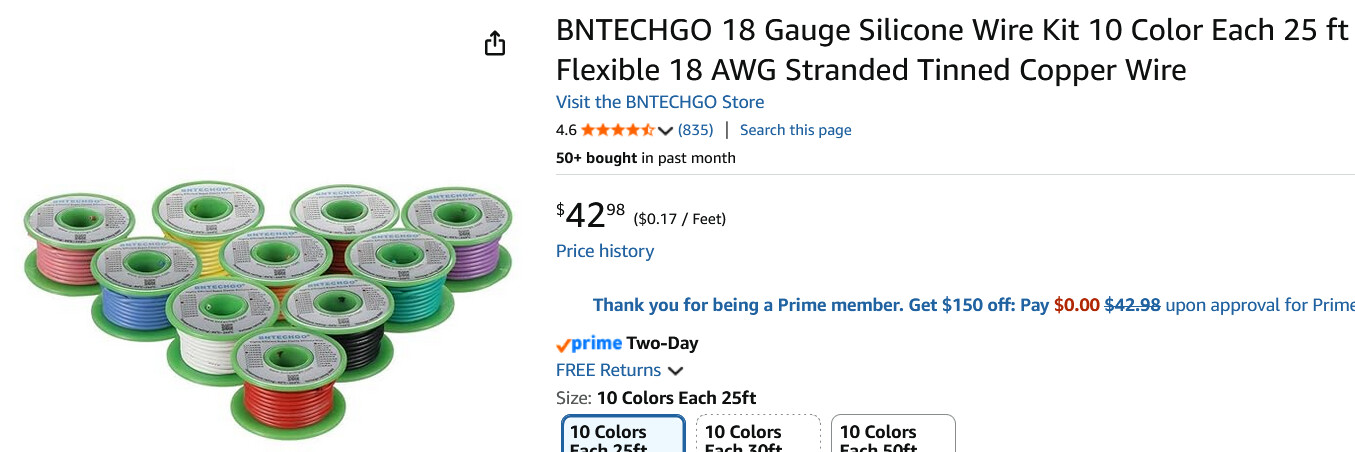Click the star rating icons

[617, 130]
